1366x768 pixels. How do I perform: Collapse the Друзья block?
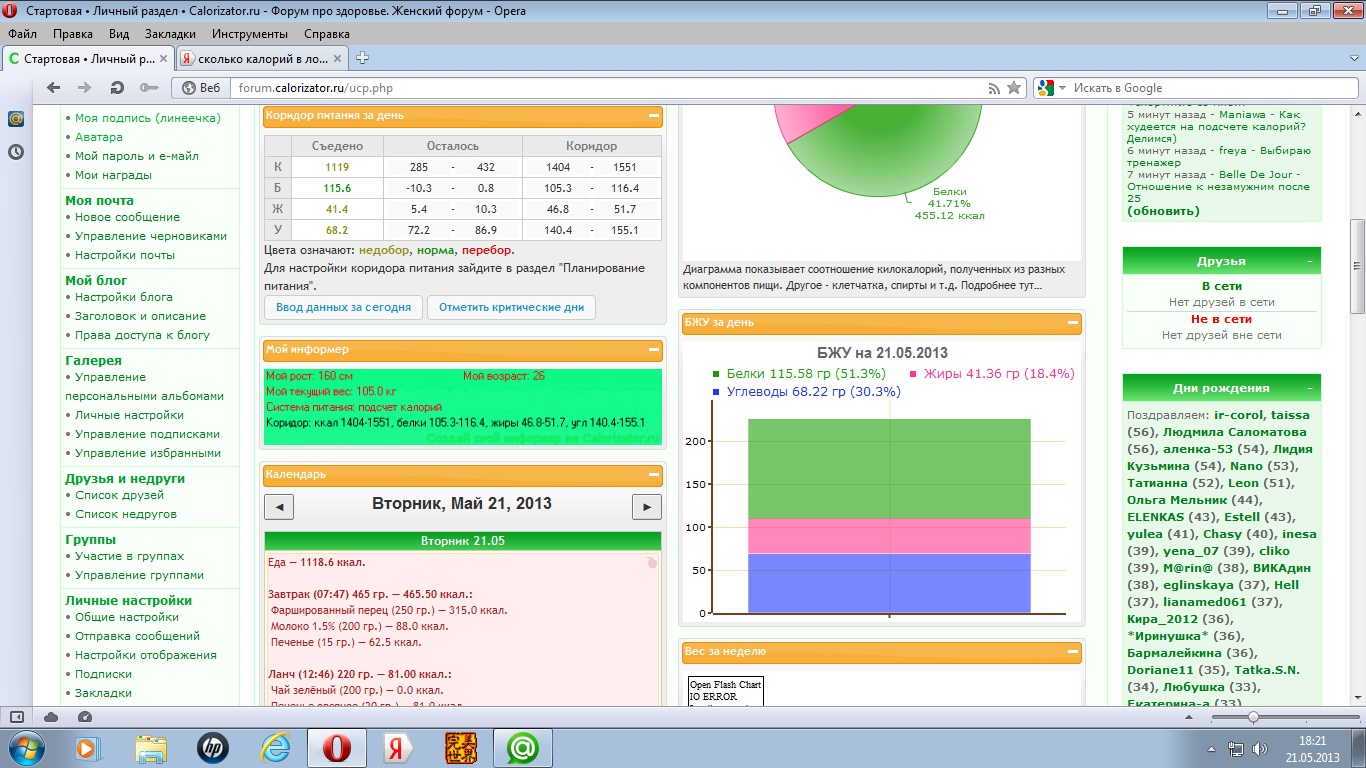pyautogui.click(x=1310, y=261)
